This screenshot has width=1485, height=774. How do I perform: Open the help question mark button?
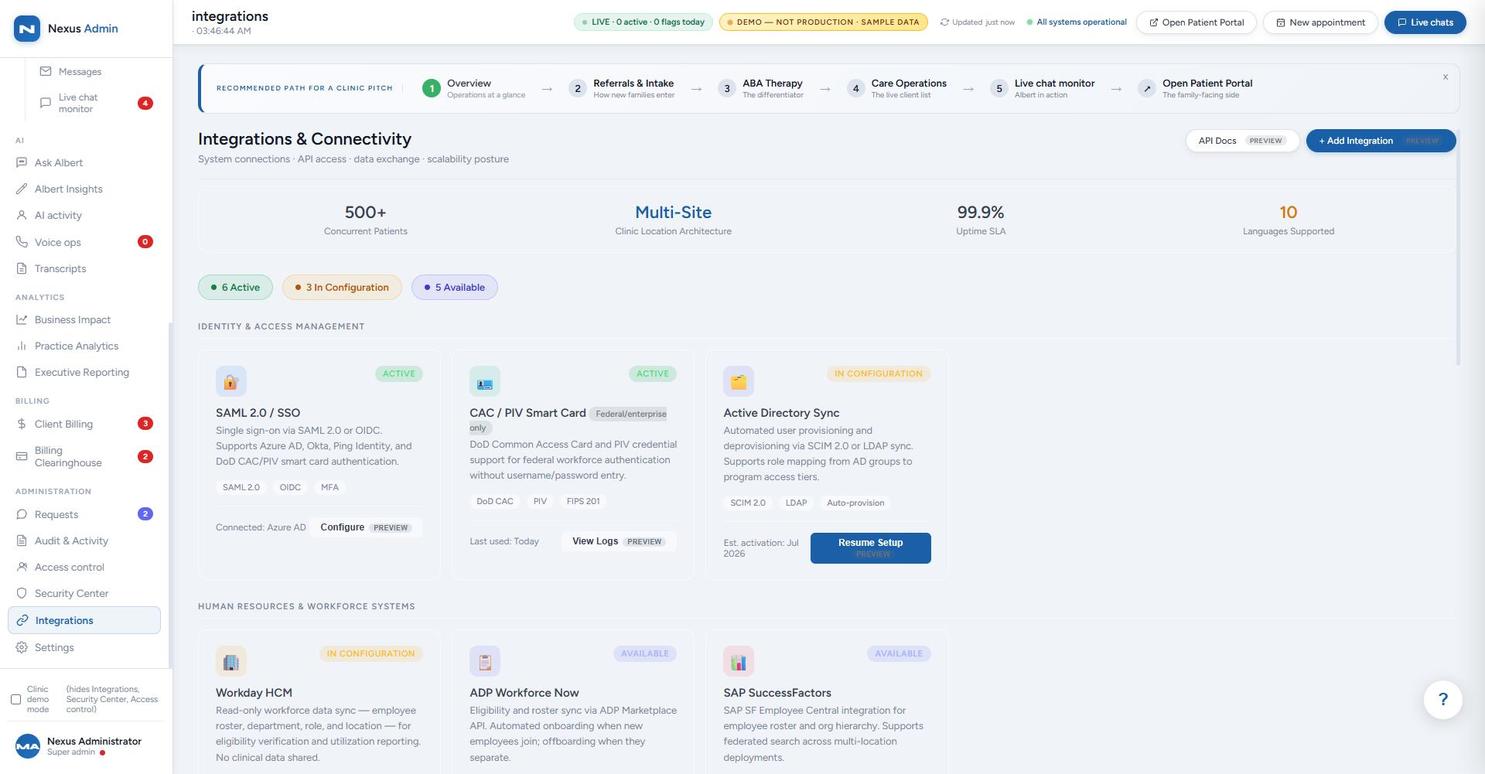[1443, 699]
